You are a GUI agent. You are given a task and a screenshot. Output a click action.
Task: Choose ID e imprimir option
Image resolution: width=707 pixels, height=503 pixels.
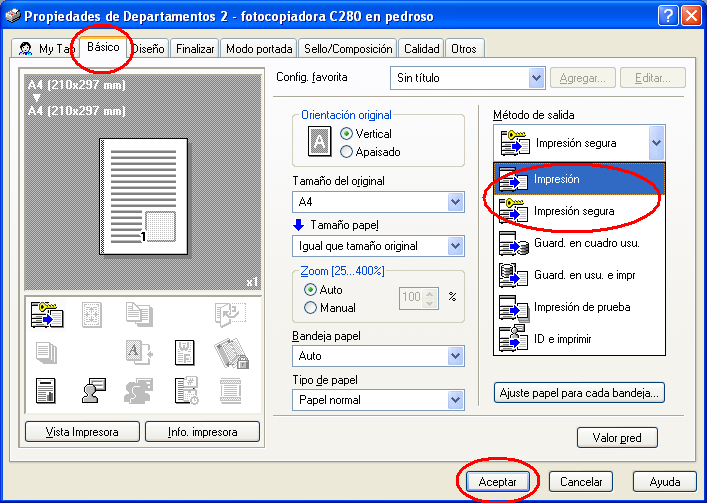tap(579, 339)
